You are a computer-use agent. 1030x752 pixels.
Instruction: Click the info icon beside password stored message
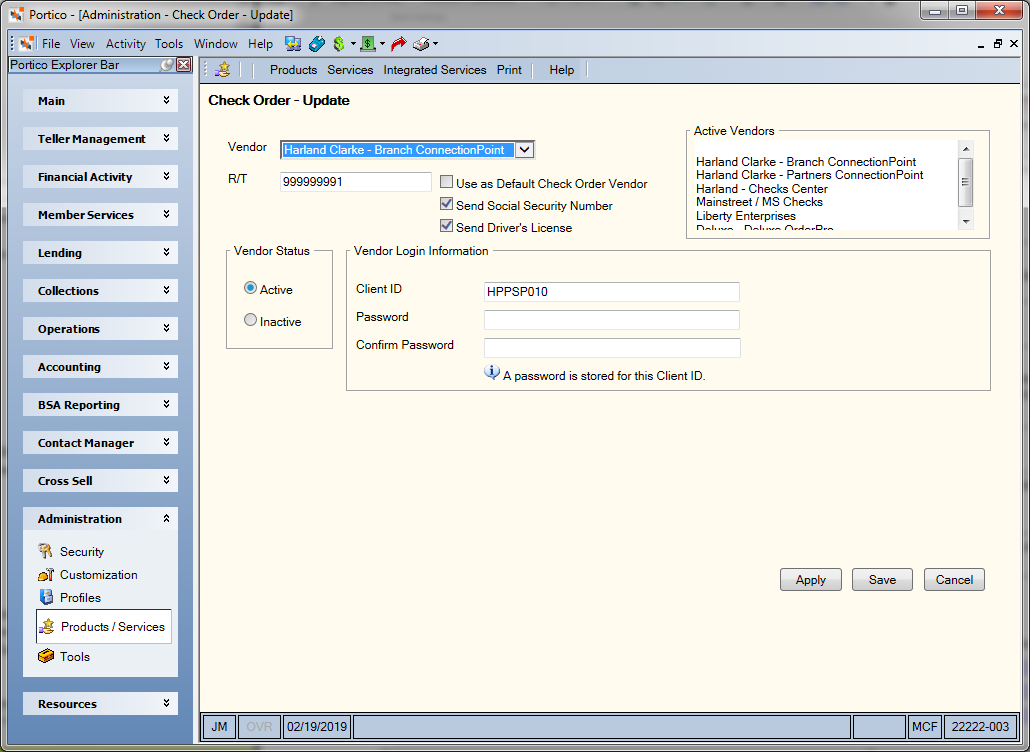(492, 373)
